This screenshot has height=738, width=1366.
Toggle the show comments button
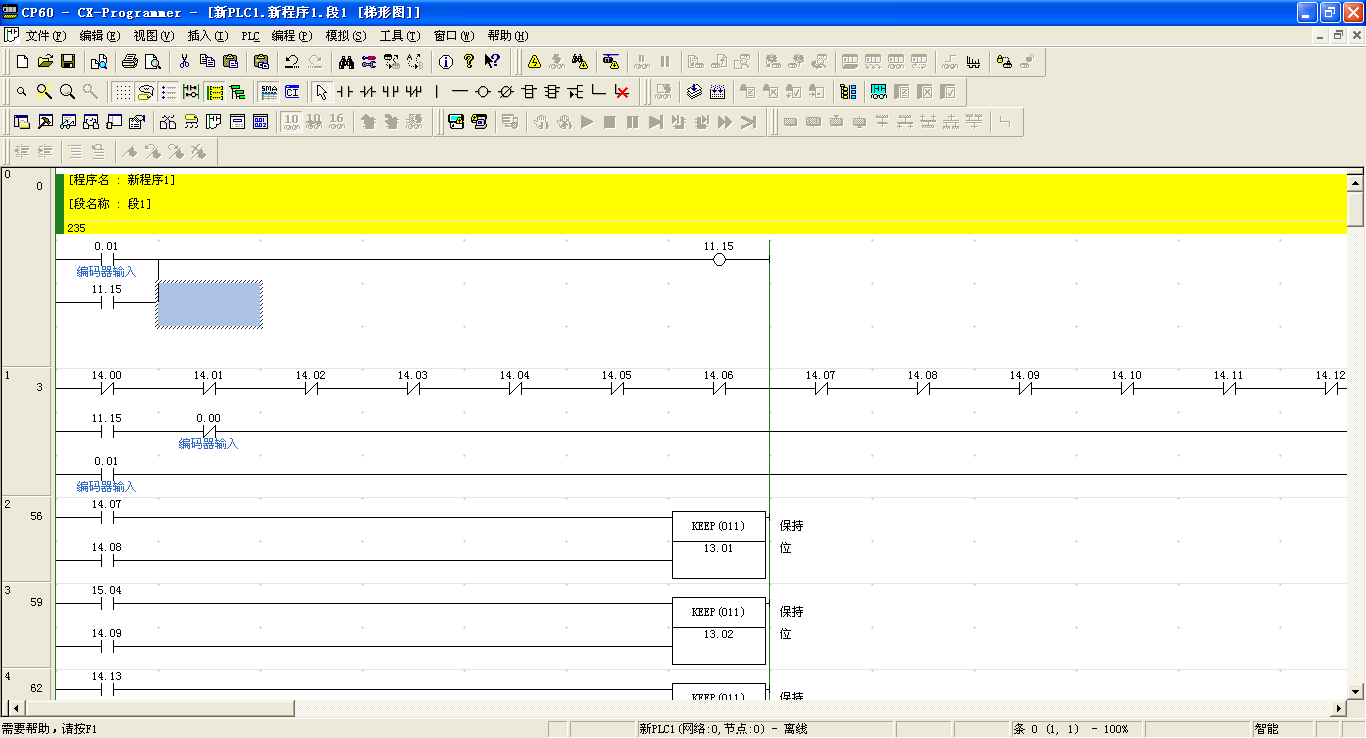click(145, 92)
